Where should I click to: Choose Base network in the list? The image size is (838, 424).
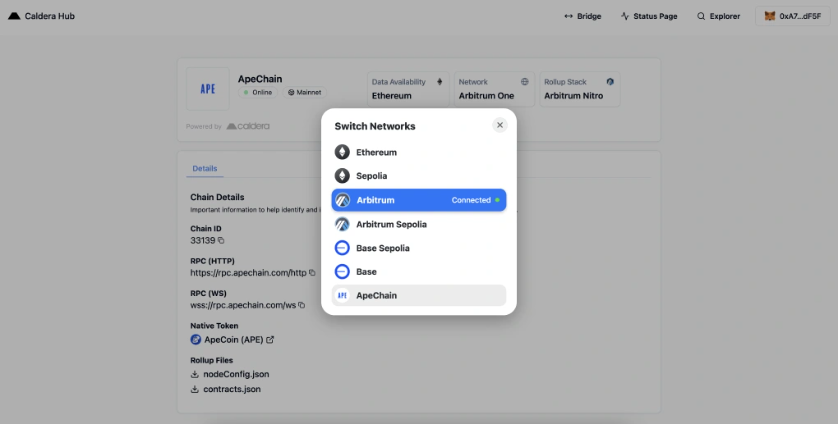[x=418, y=272]
